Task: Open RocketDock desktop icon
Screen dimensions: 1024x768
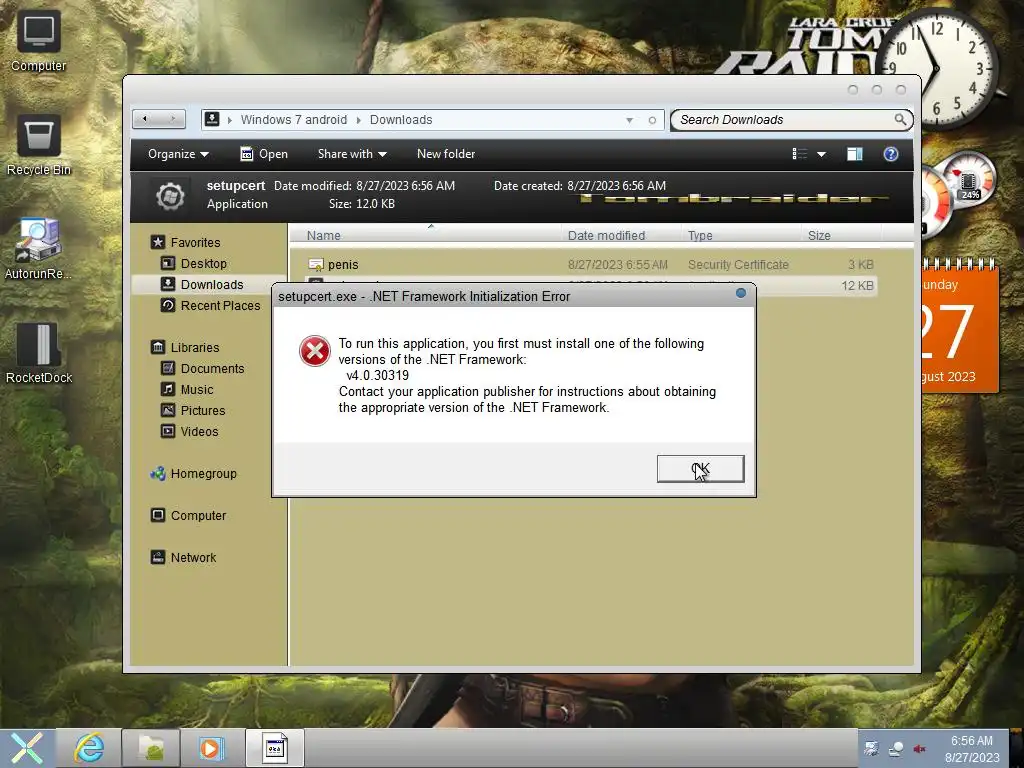Action: [39, 353]
